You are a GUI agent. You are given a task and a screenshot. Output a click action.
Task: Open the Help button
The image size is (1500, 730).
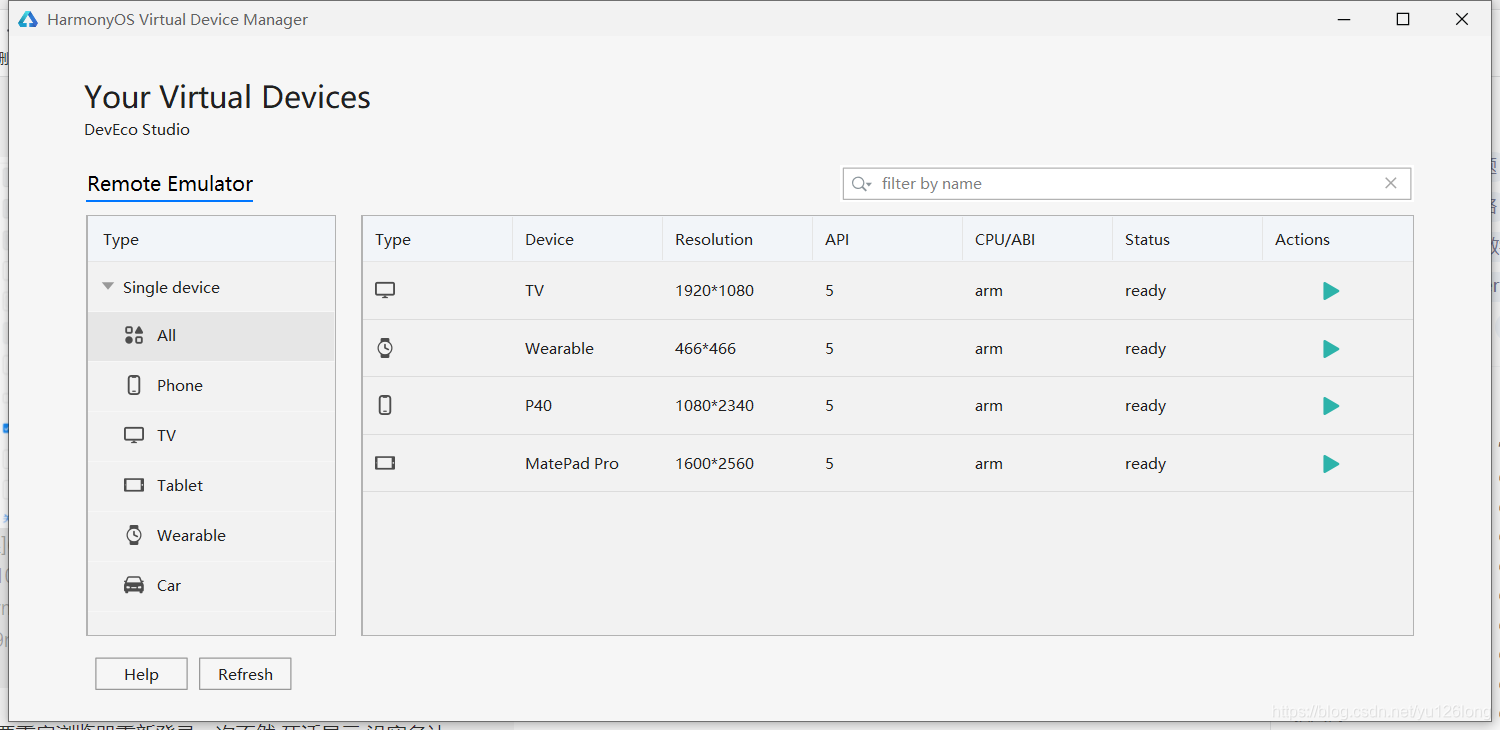pos(141,674)
